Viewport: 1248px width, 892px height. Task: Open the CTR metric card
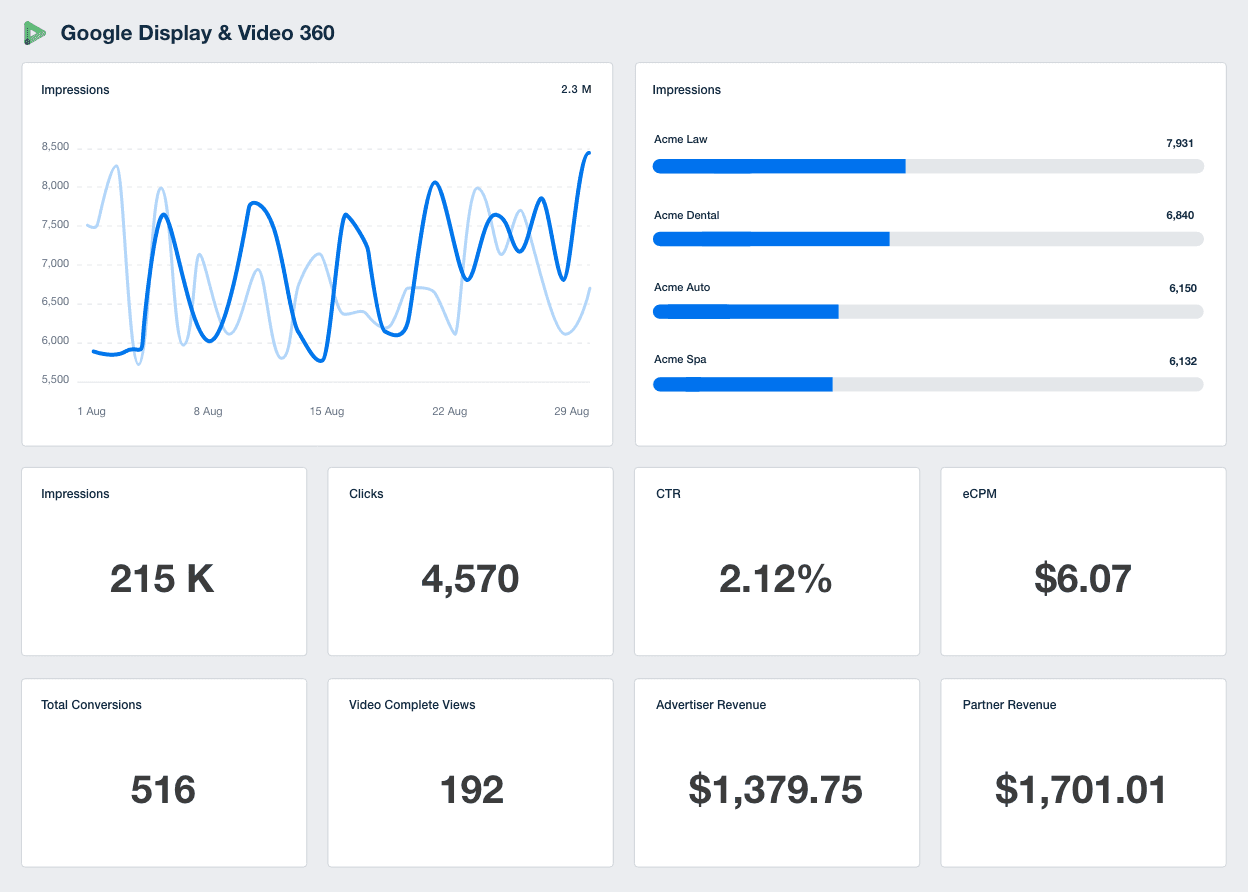tap(776, 561)
